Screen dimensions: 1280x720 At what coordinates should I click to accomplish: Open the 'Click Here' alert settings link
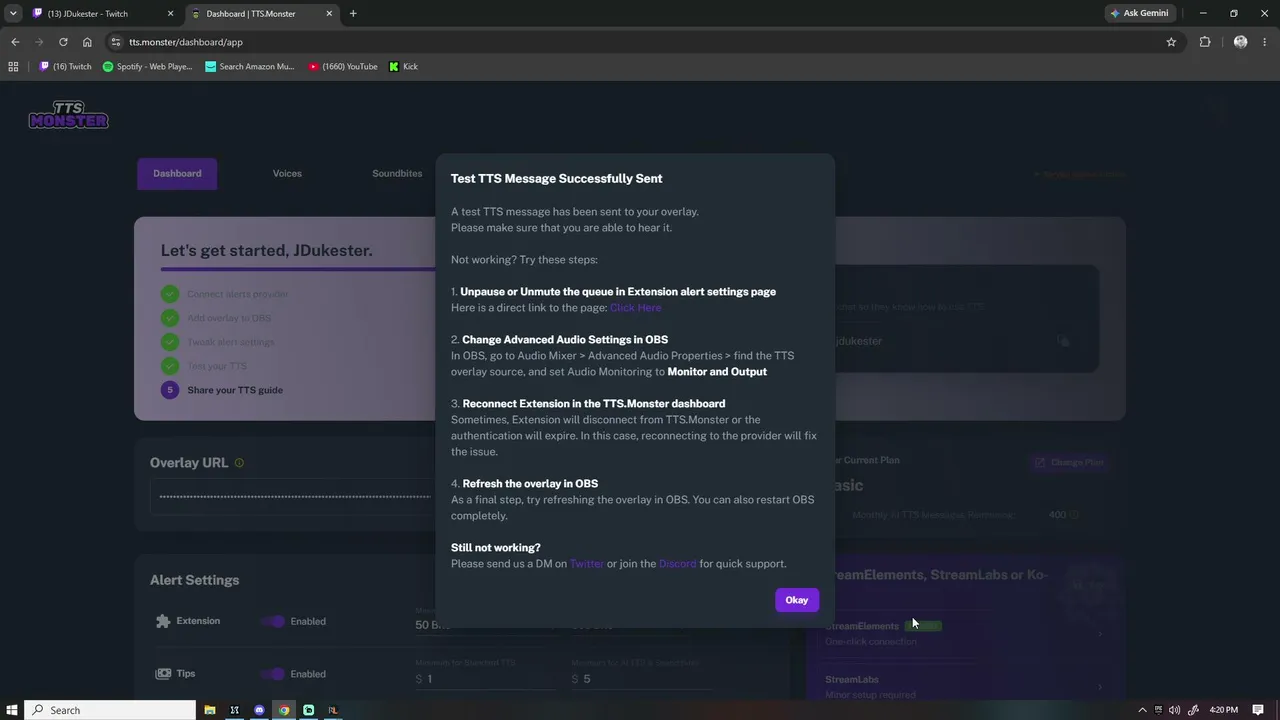tap(635, 308)
